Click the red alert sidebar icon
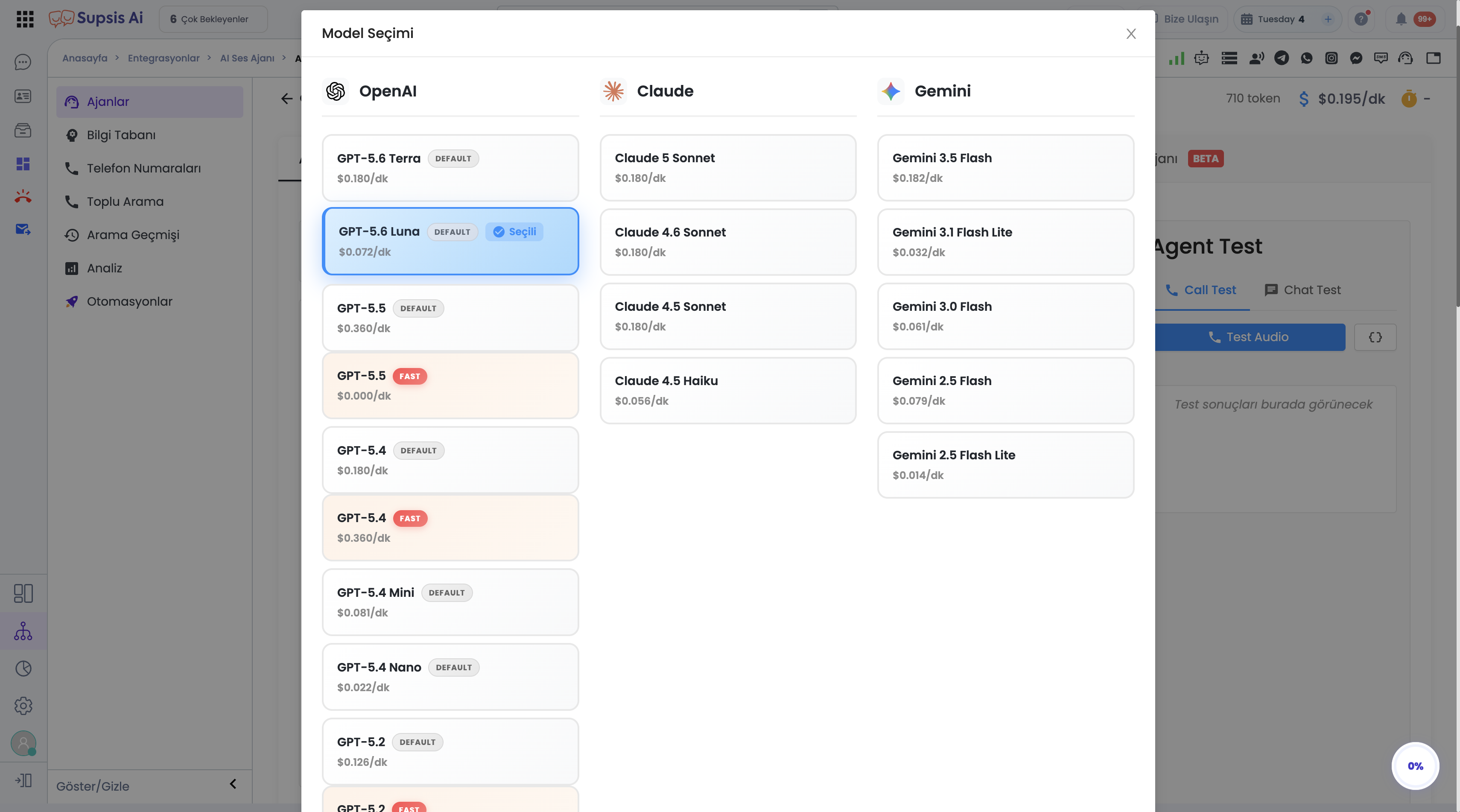 [23, 197]
